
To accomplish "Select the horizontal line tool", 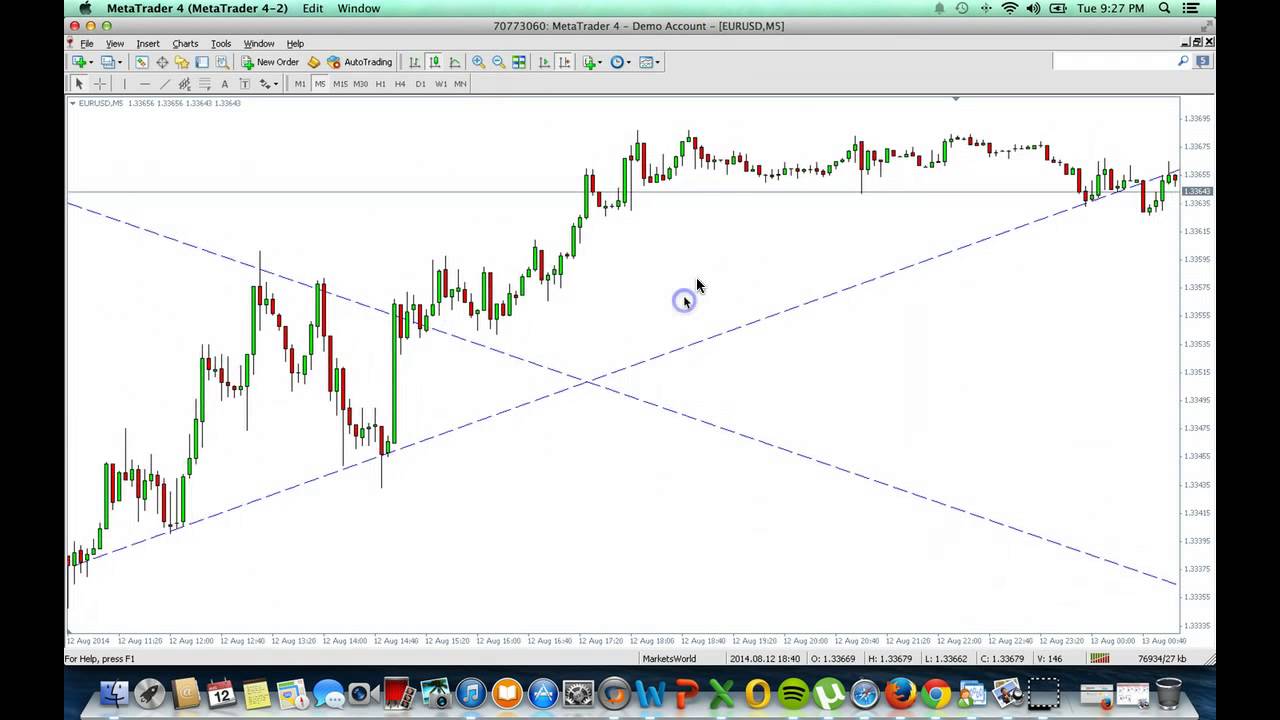I will (x=145, y=84).
